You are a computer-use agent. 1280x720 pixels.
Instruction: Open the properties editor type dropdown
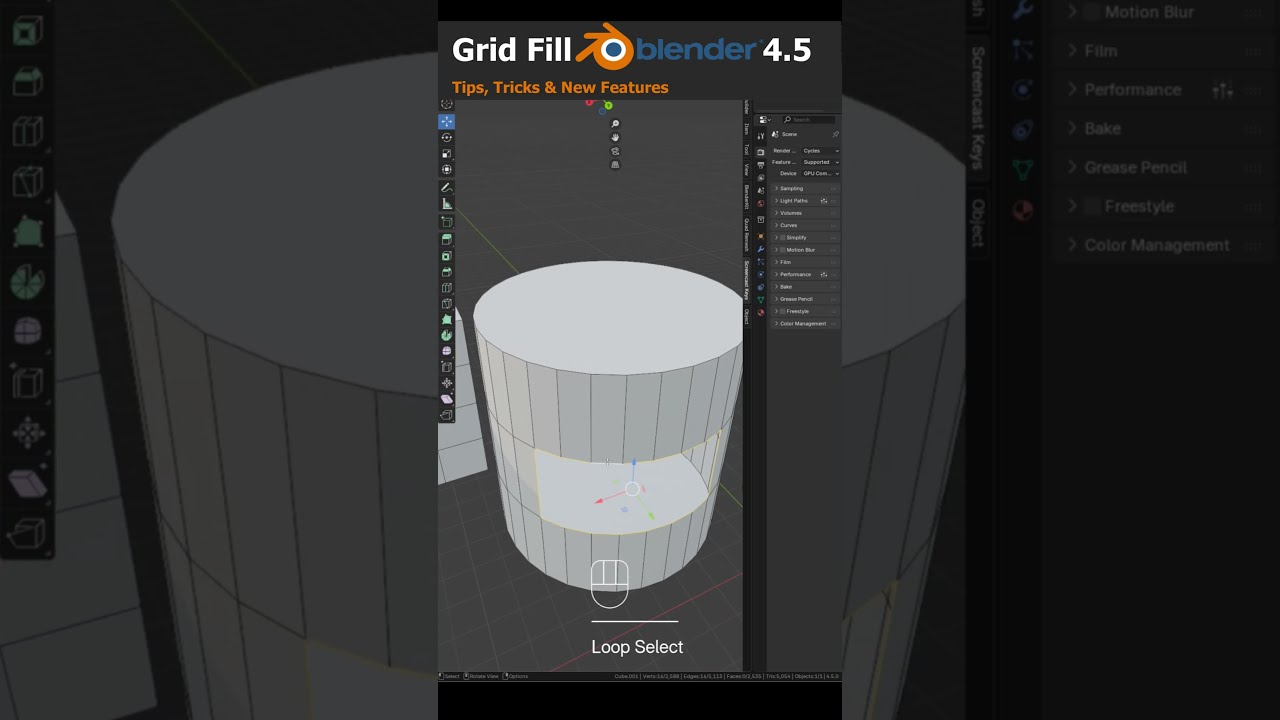[x=764, y=119]
